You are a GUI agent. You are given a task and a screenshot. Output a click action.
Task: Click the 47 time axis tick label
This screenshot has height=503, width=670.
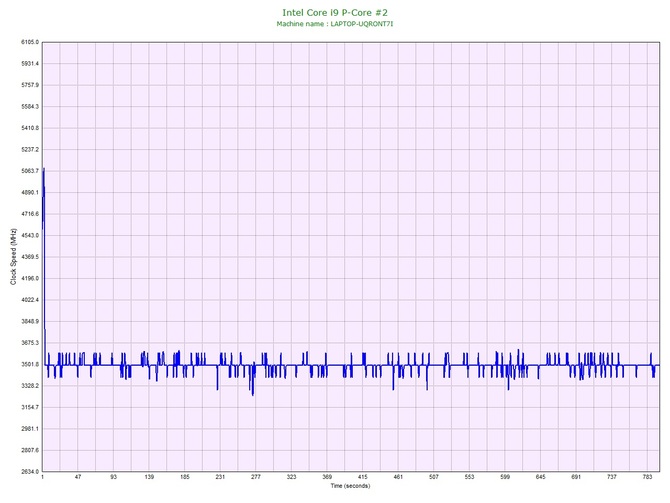(x=78, y=477)
